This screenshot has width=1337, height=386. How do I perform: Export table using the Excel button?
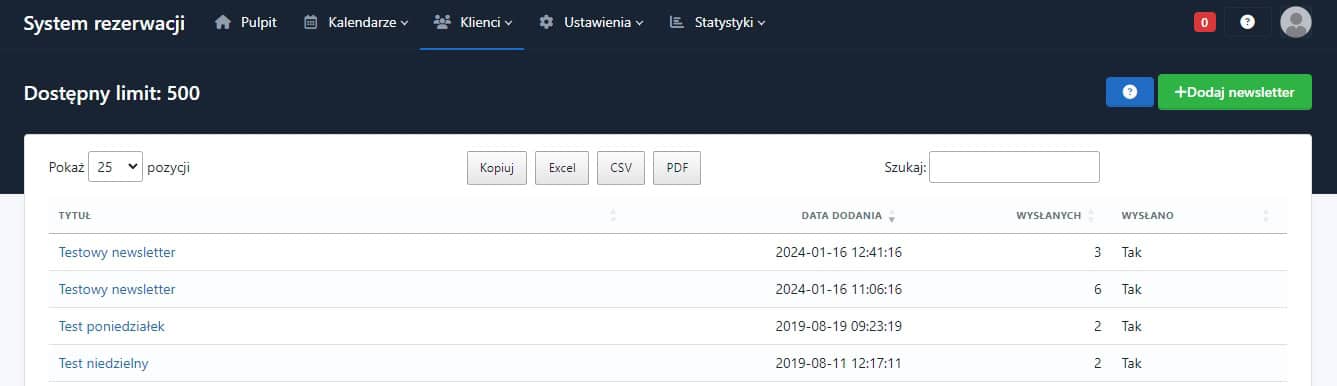562,169
